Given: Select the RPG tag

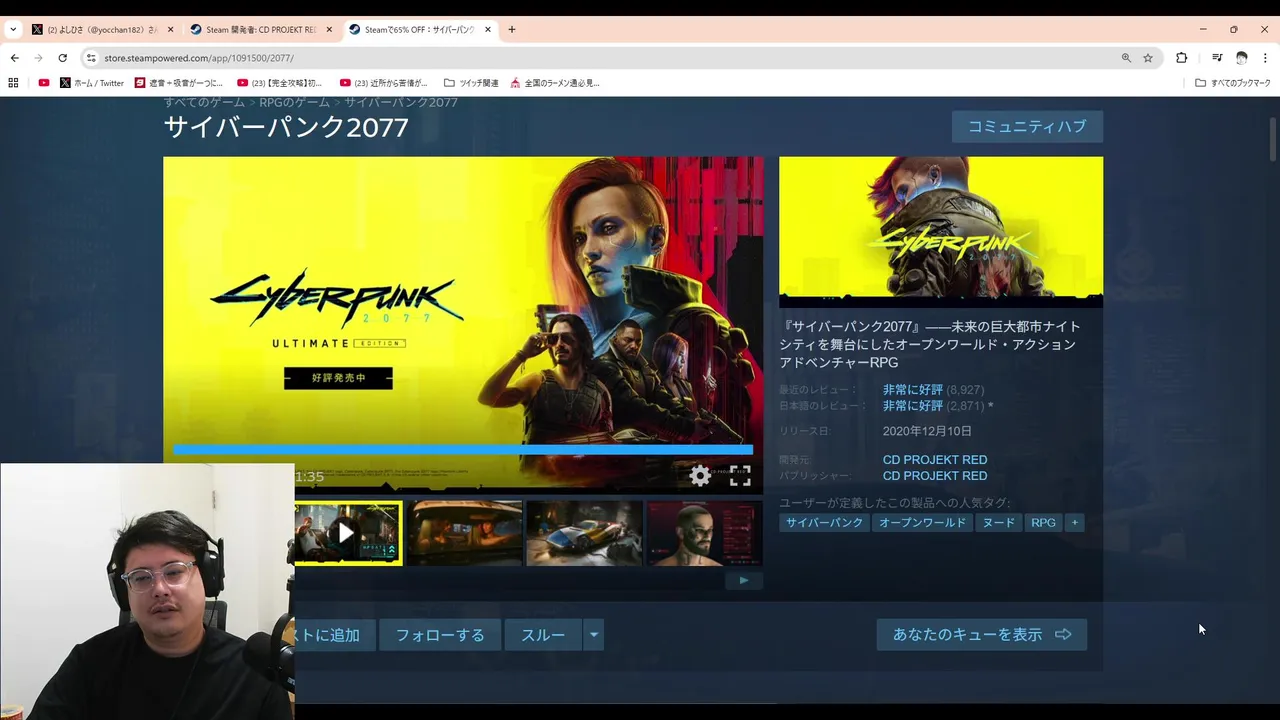Looking at the screenshot, I should click(1043, 523).
